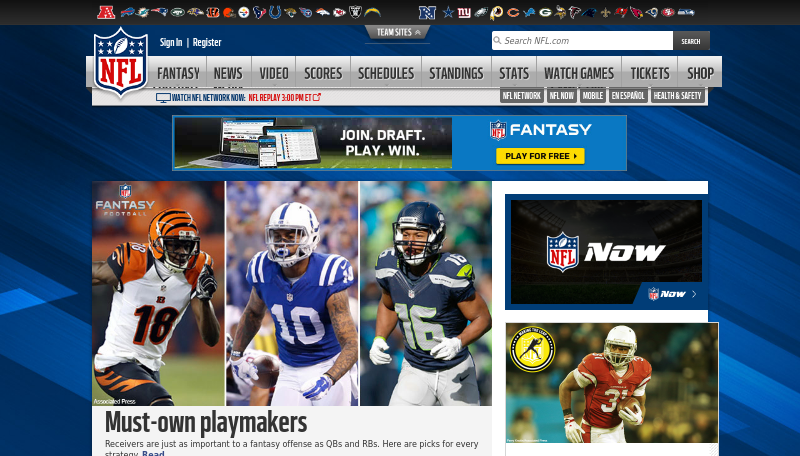Open Chargers lightning bolt logo

click(372, 12)
